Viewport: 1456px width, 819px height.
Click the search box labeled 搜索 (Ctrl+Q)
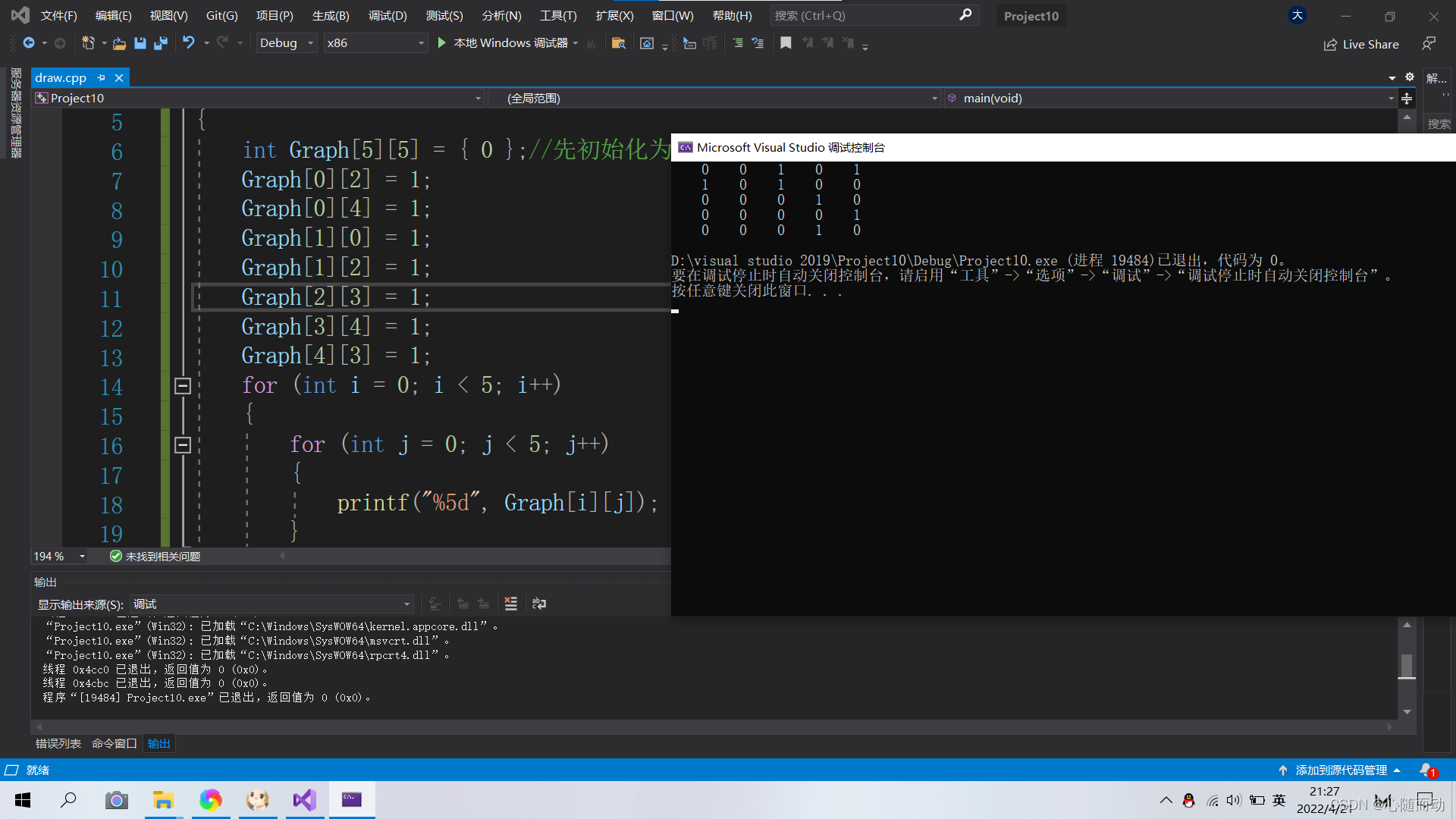click(x=864, y=15)
